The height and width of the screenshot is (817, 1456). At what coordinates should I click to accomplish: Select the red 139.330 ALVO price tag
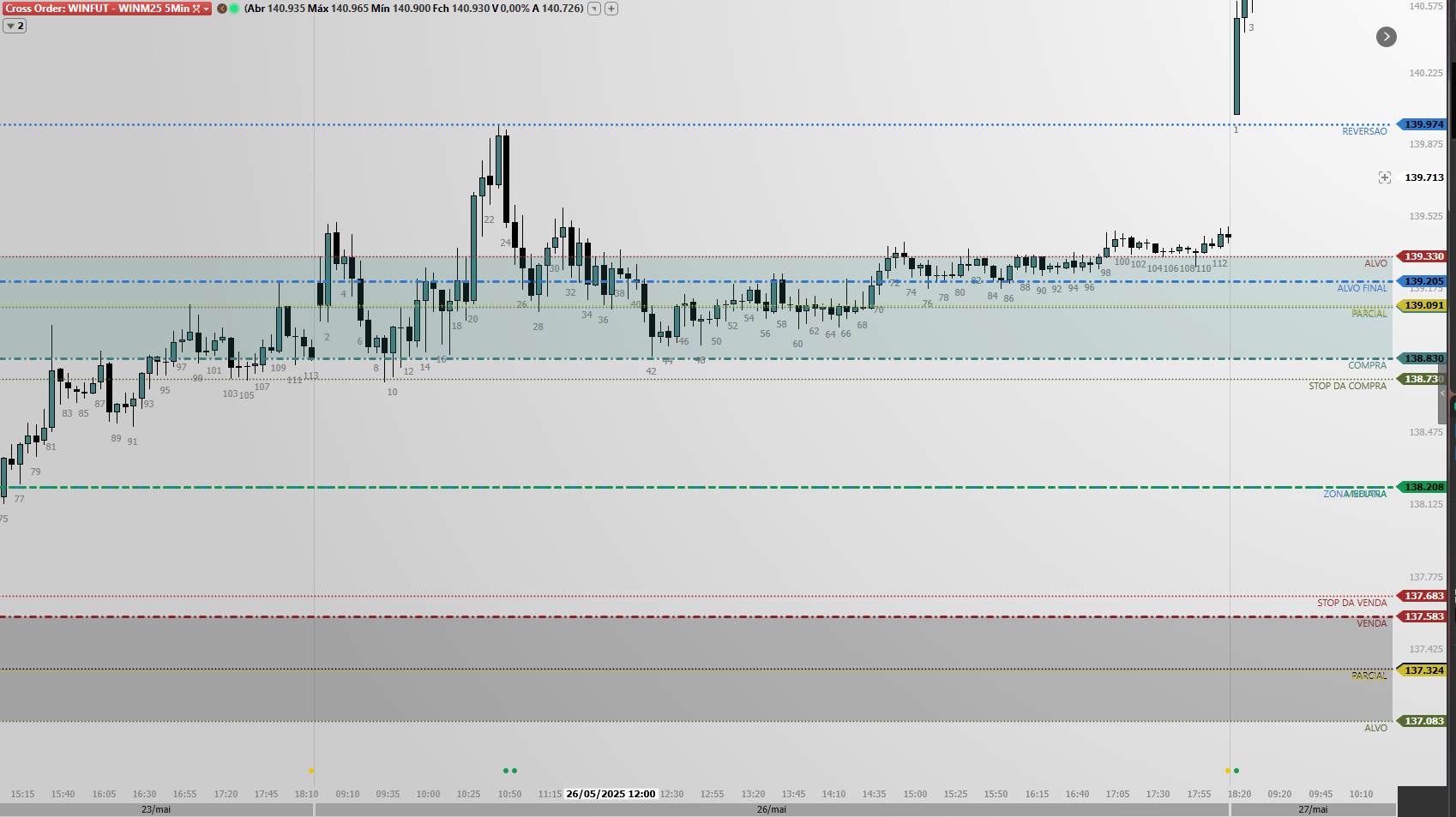pos(1423,256)
